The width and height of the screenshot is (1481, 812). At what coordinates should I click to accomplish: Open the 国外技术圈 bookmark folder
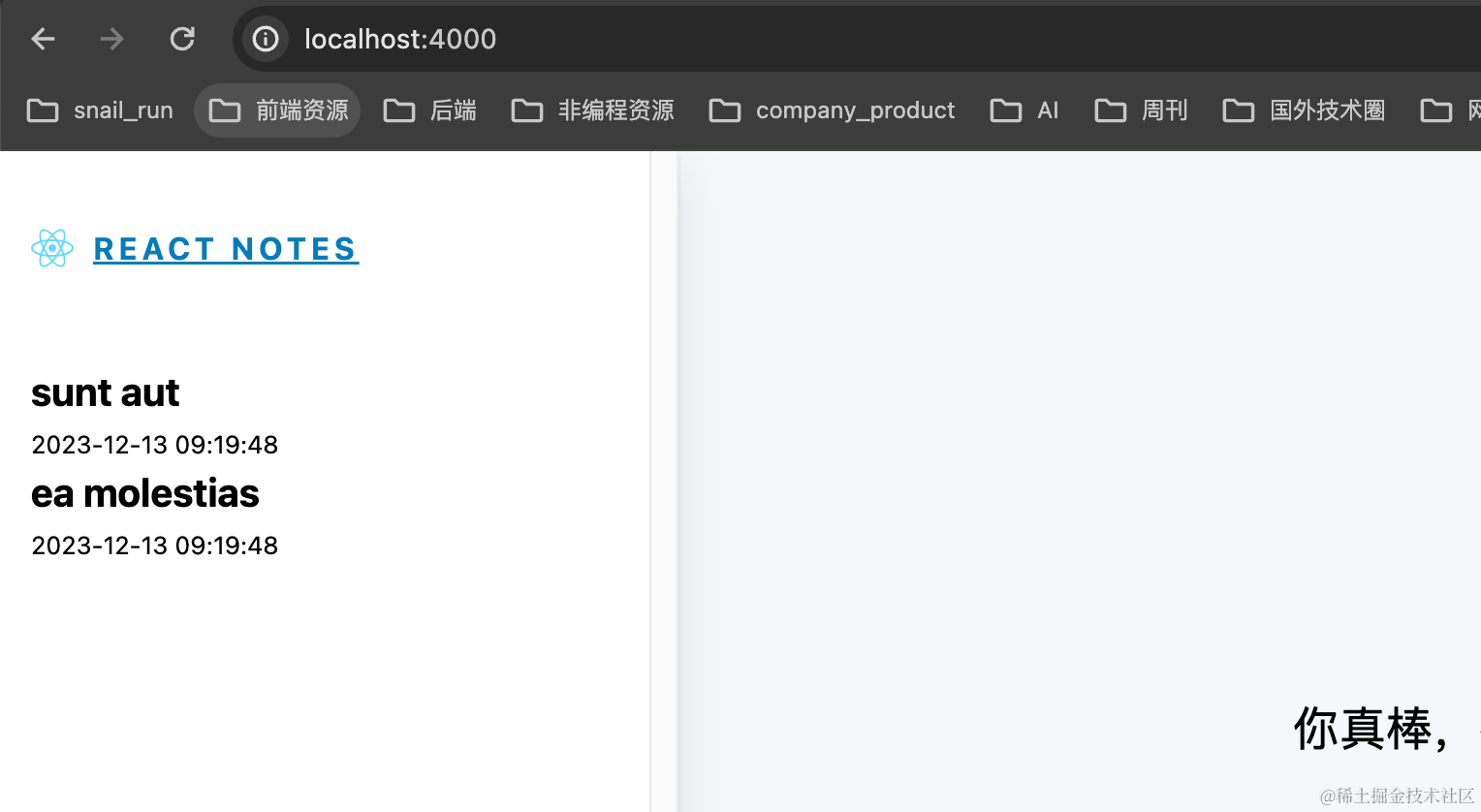[1304, 110]
